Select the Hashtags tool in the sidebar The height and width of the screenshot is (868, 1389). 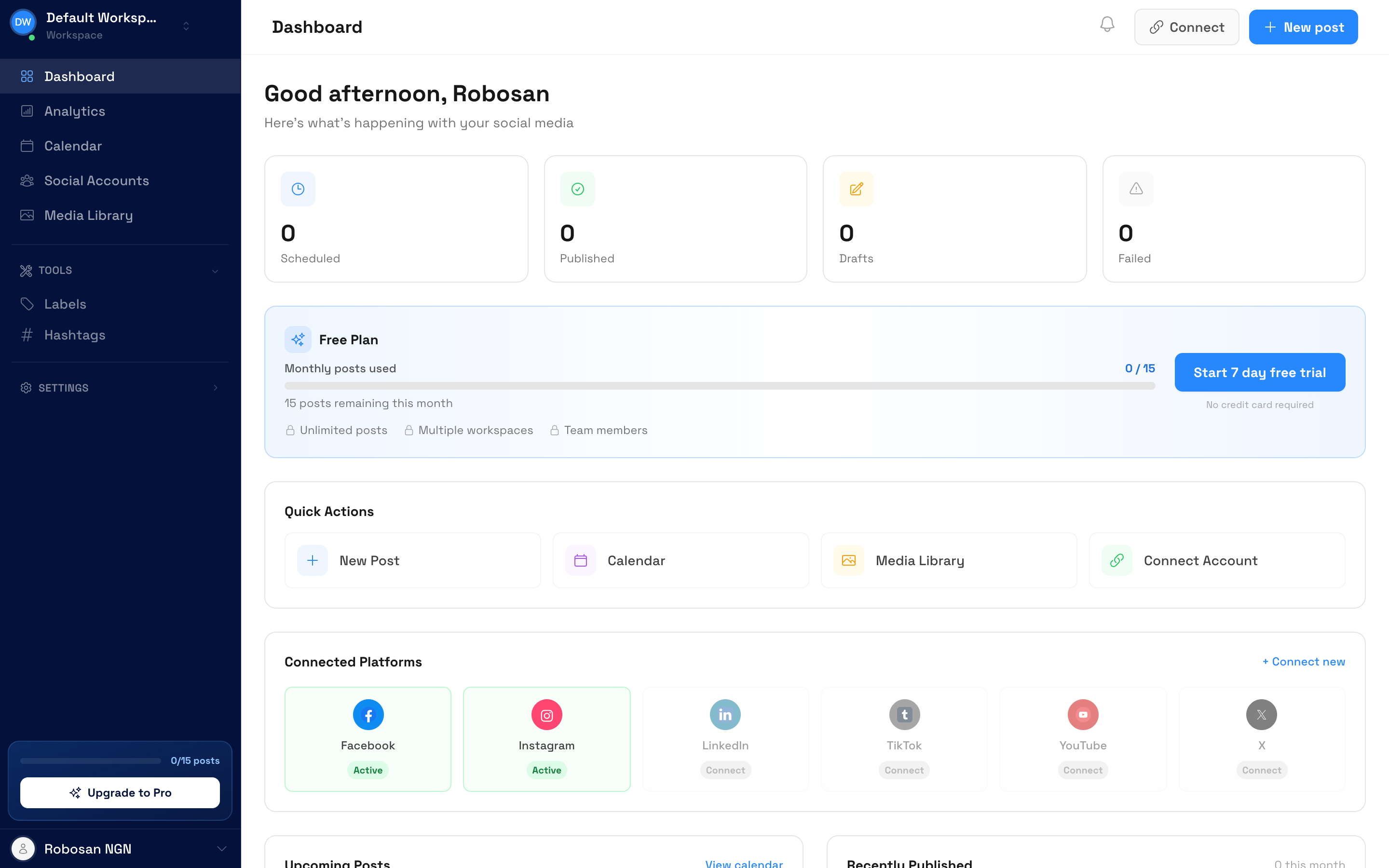pyautogui.click(x=74, y=335)
